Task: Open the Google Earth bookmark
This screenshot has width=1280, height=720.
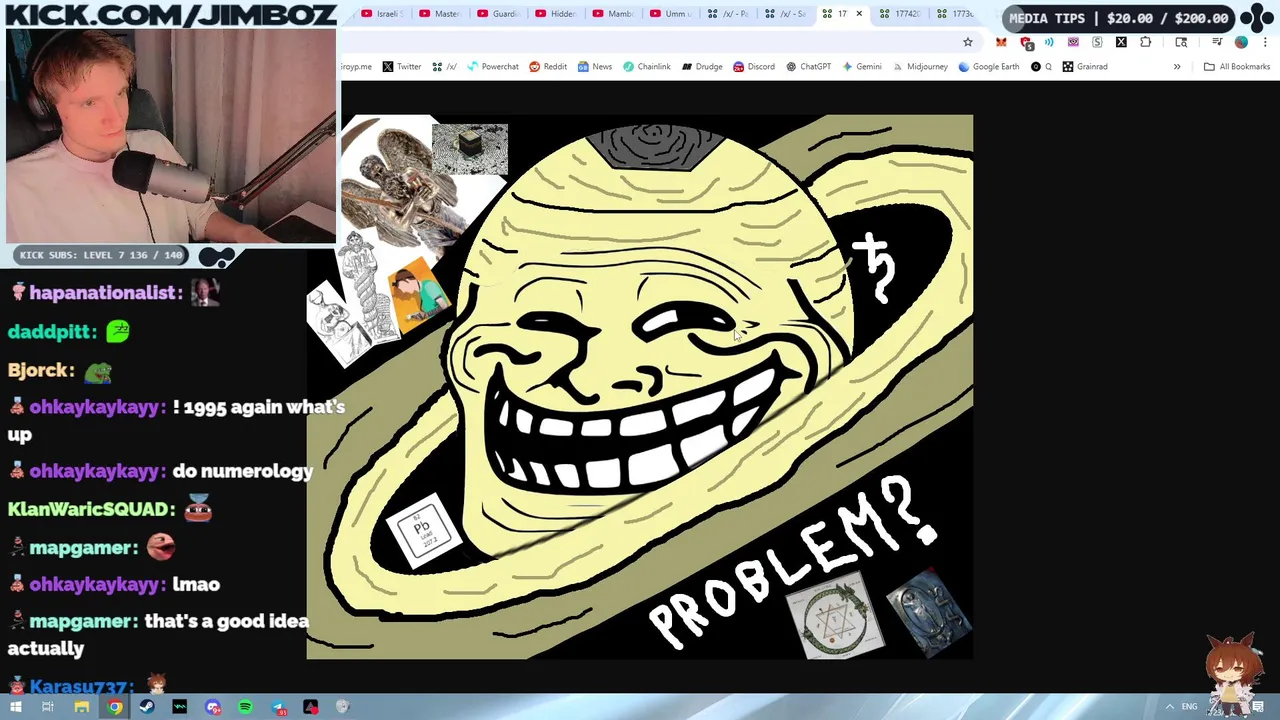Action: (989, 67)
